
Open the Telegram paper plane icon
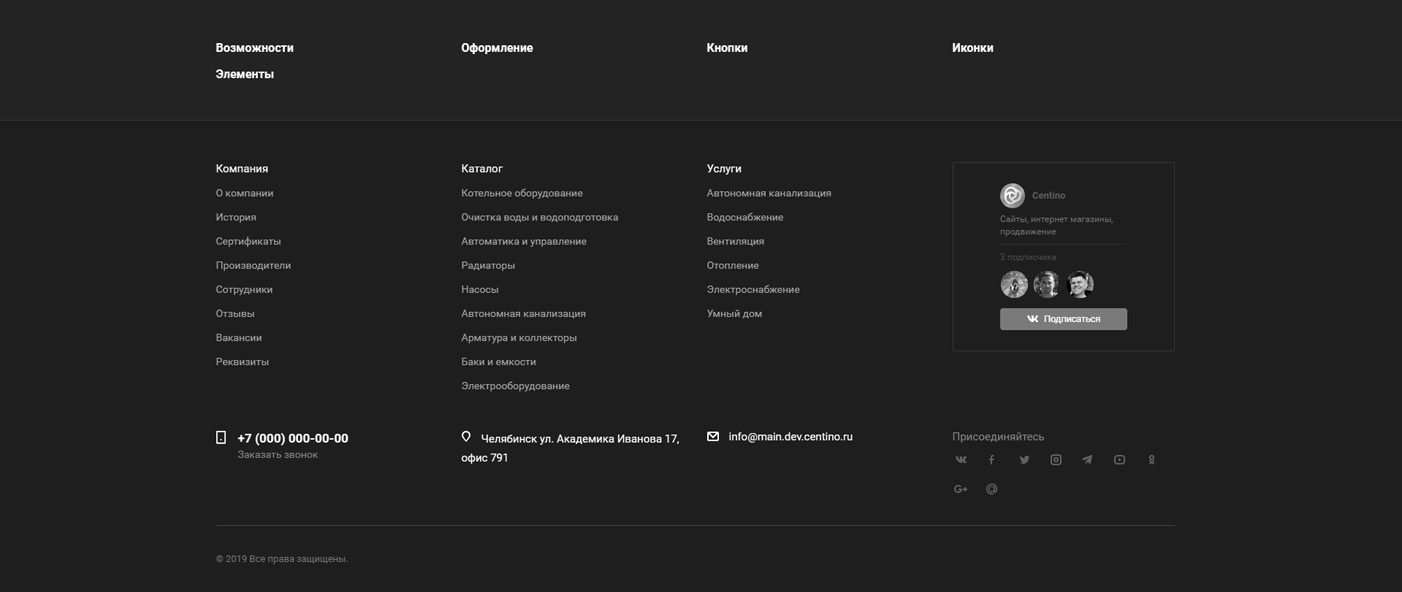[1087, 460]
